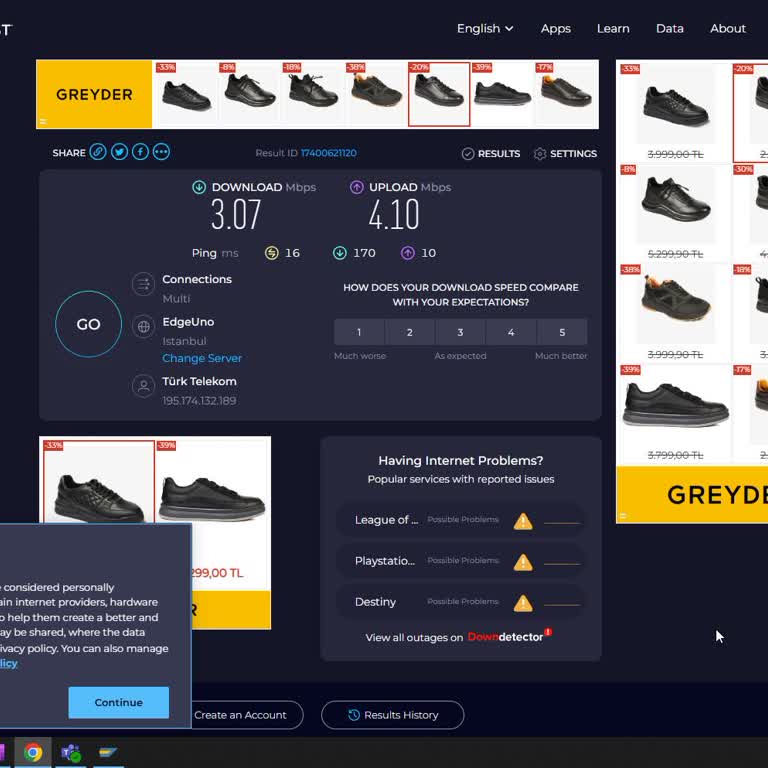
Task: Open Microsoft Teams from the taskbar
Action: 71,752
